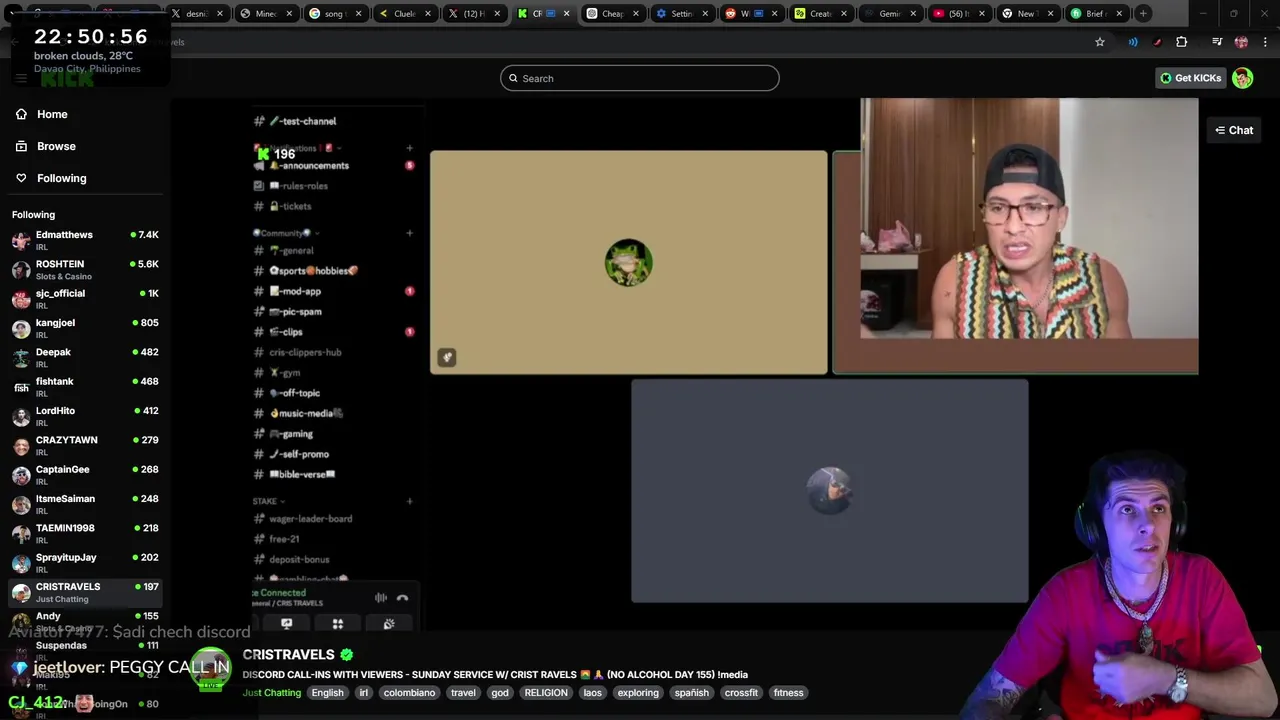Click the colombiano tag

(x=410, y=692)
